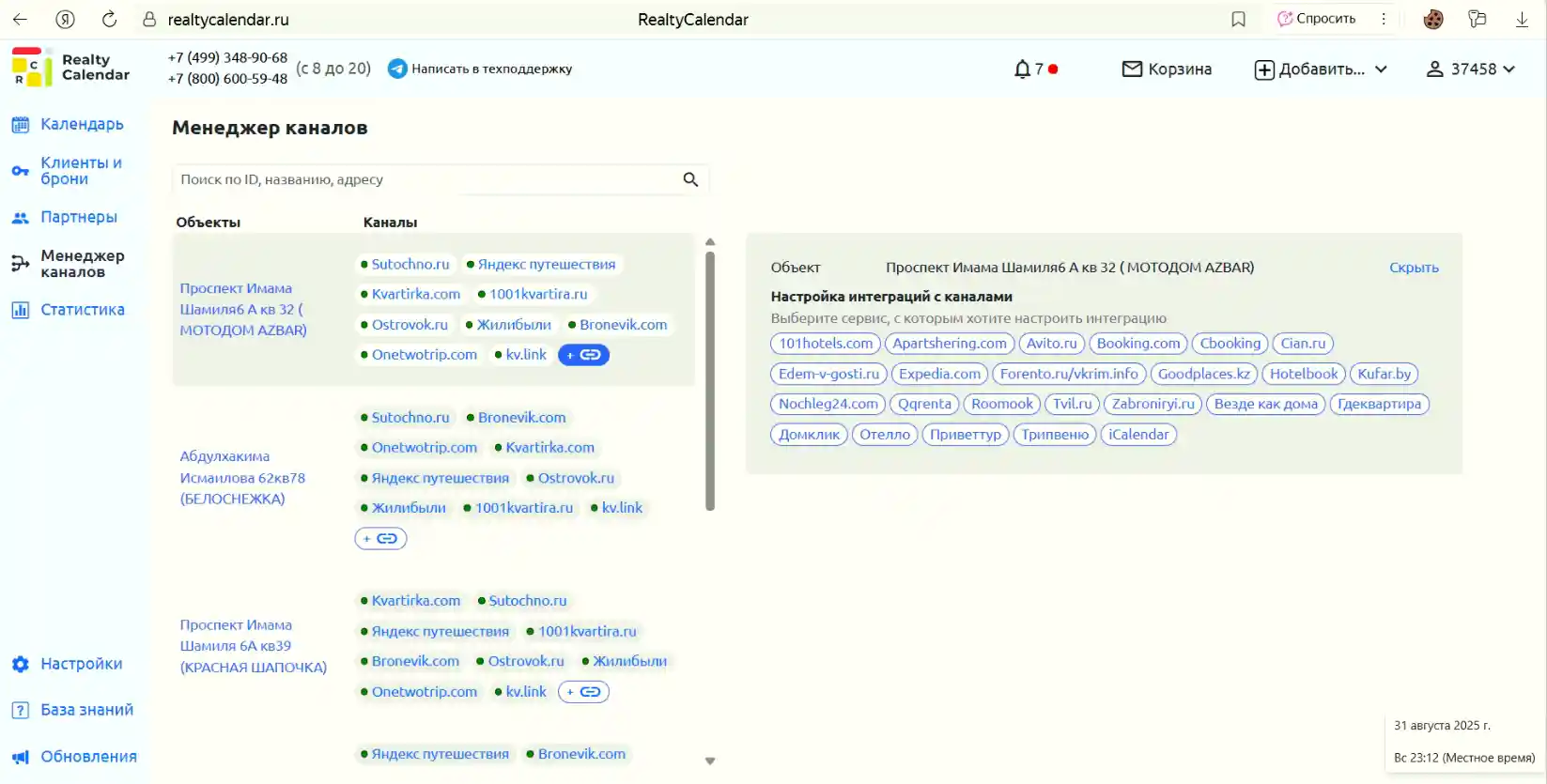Open the Yandex home icon
The image size is (1547, 784).
[65, 19]
